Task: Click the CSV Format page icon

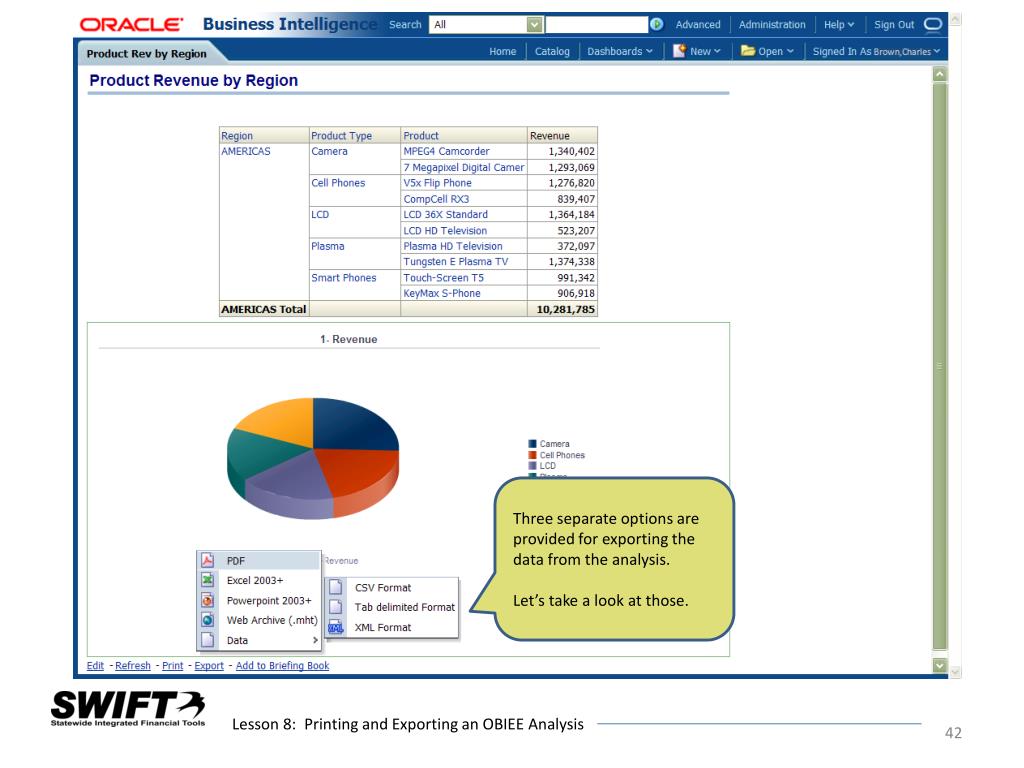Action: (x=336, y=587)
